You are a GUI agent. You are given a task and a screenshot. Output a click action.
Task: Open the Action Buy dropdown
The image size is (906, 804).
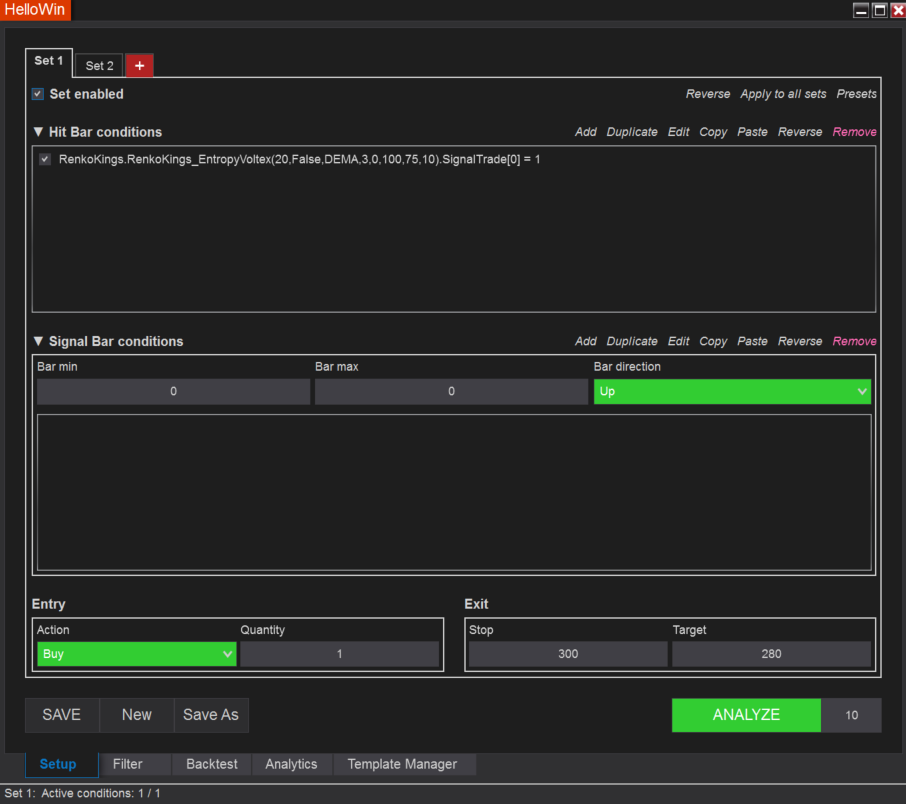[x=136, y=654]
